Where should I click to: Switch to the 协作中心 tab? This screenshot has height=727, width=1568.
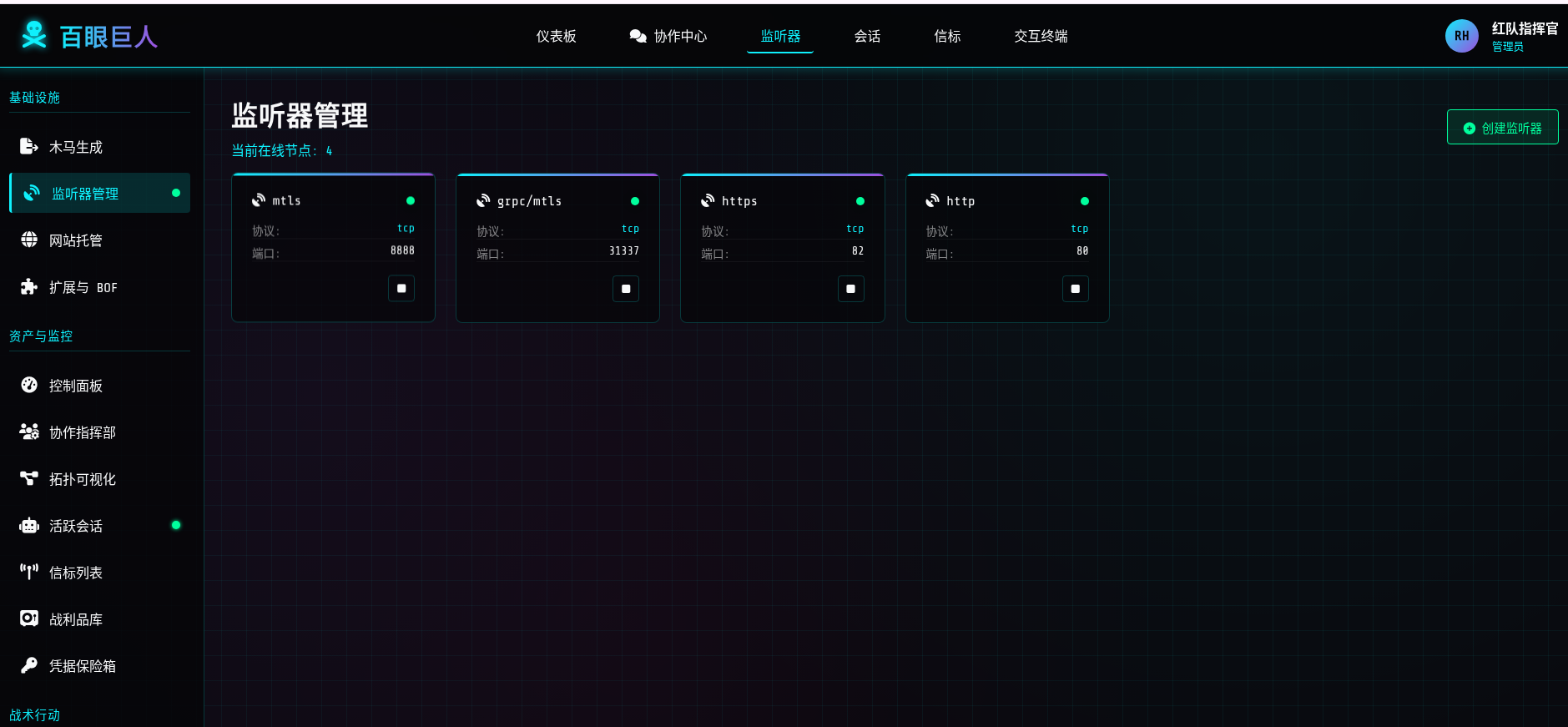668,36
